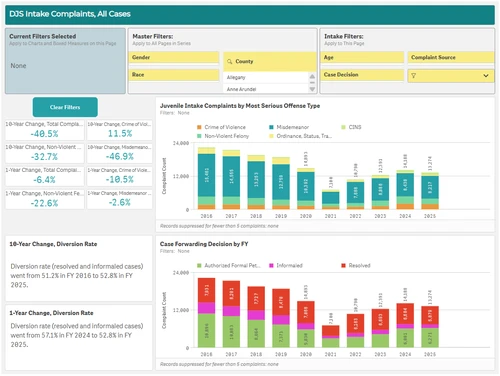Click the Ordinance, Status, Tra... legend swatch
The height and width of the screenshot is (376, 500).
click(271, 136)
